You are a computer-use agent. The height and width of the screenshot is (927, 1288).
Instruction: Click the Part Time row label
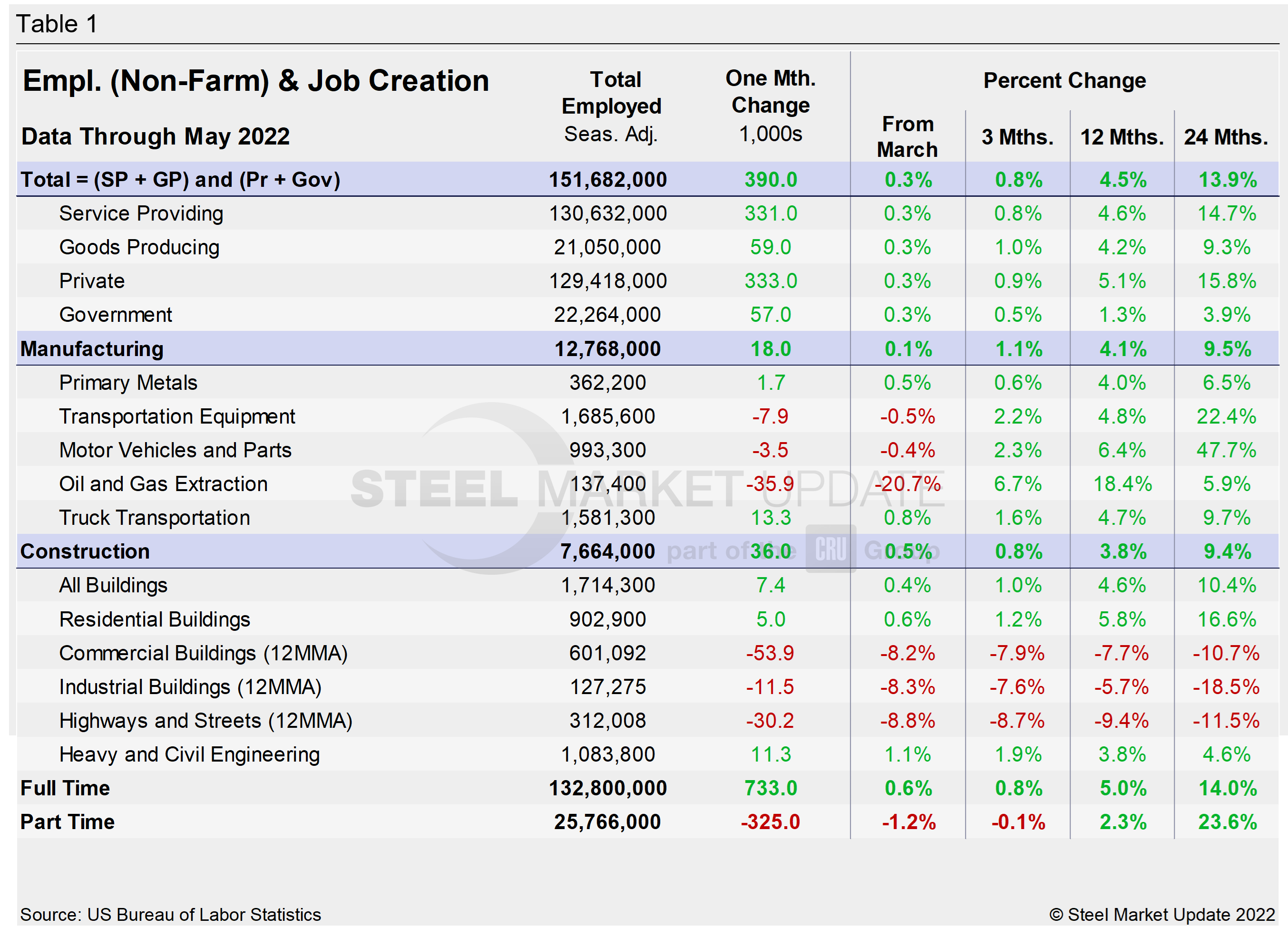click(67, 821)
